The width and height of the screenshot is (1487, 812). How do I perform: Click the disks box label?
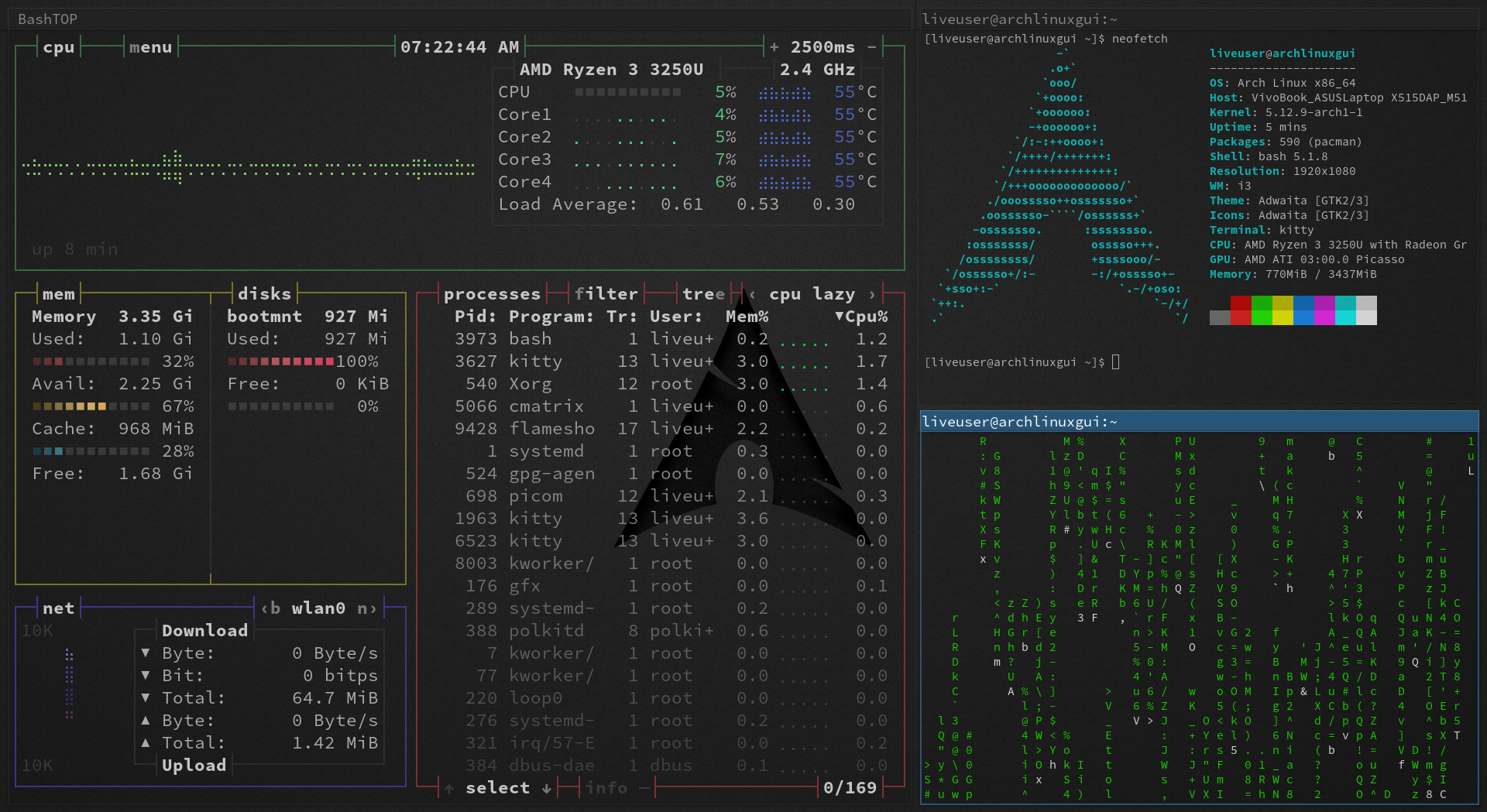tap(264, 293)
